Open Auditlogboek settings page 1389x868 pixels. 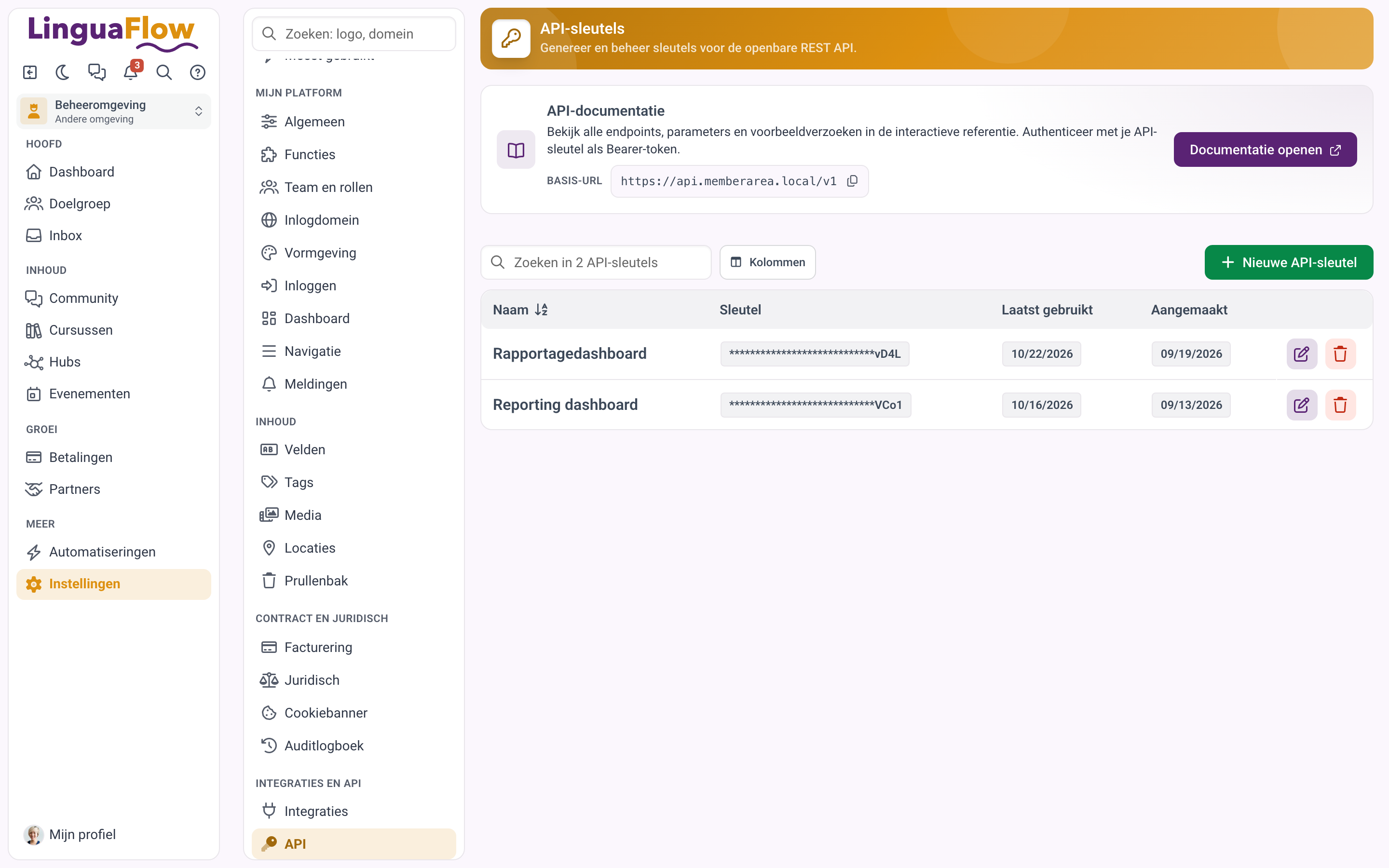tap(354, 746)
